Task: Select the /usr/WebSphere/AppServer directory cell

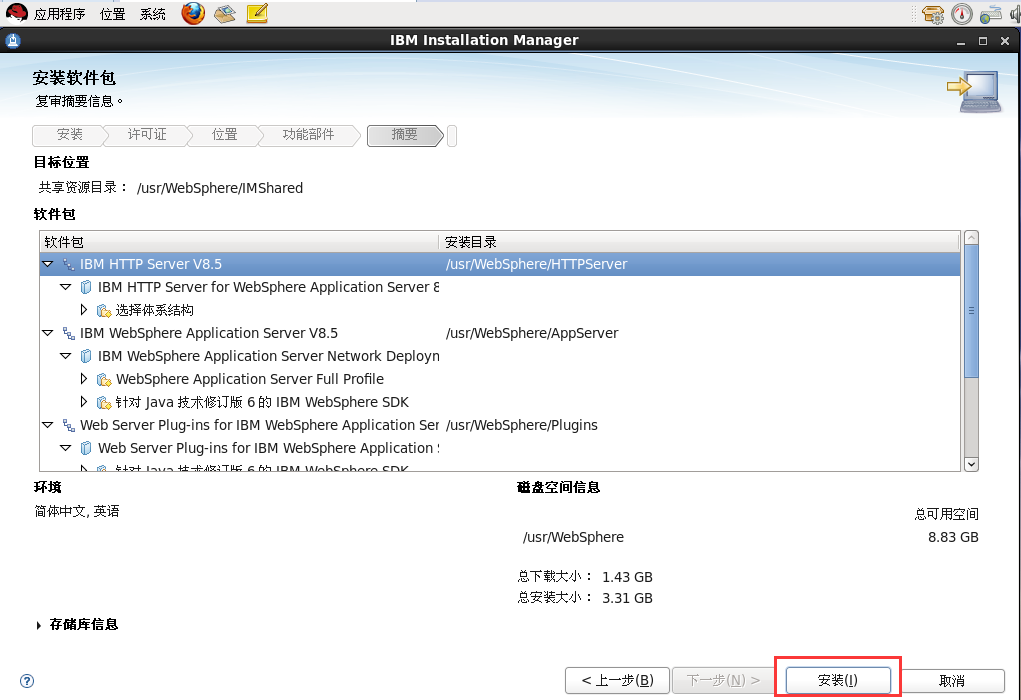Action: (x=532, y=333)
